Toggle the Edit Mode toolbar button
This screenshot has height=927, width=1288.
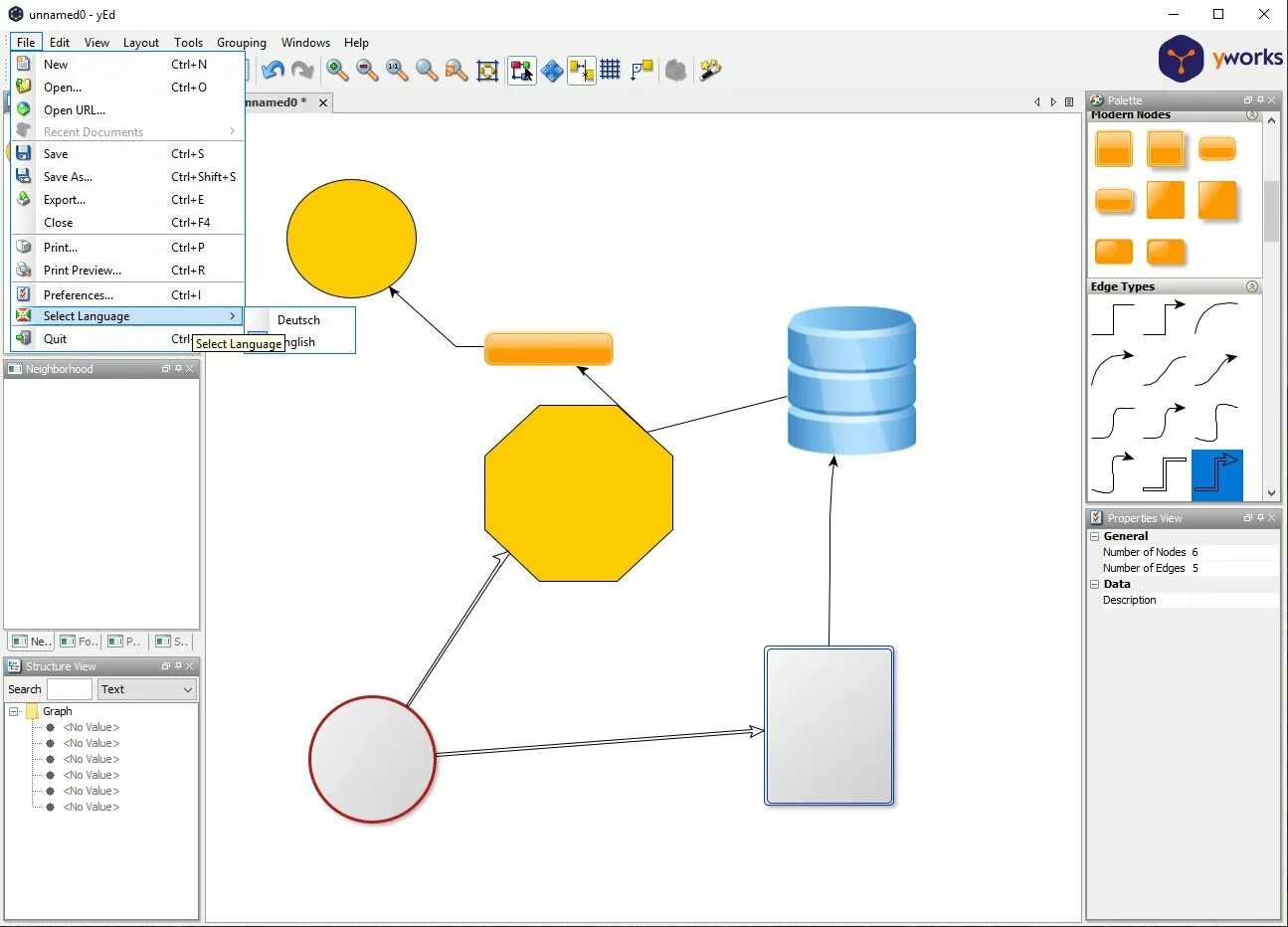coord(522,70)
